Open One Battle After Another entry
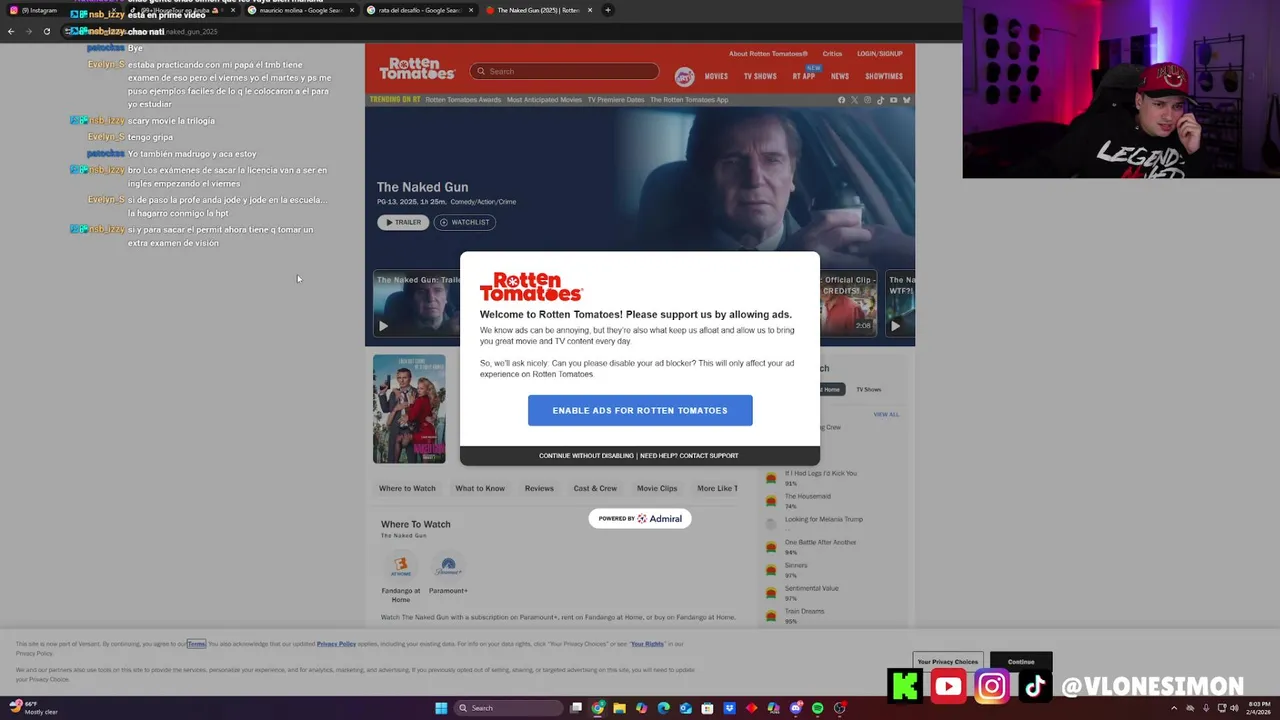The width and height of the screenshot is (1280, 720). coord(820,542)
